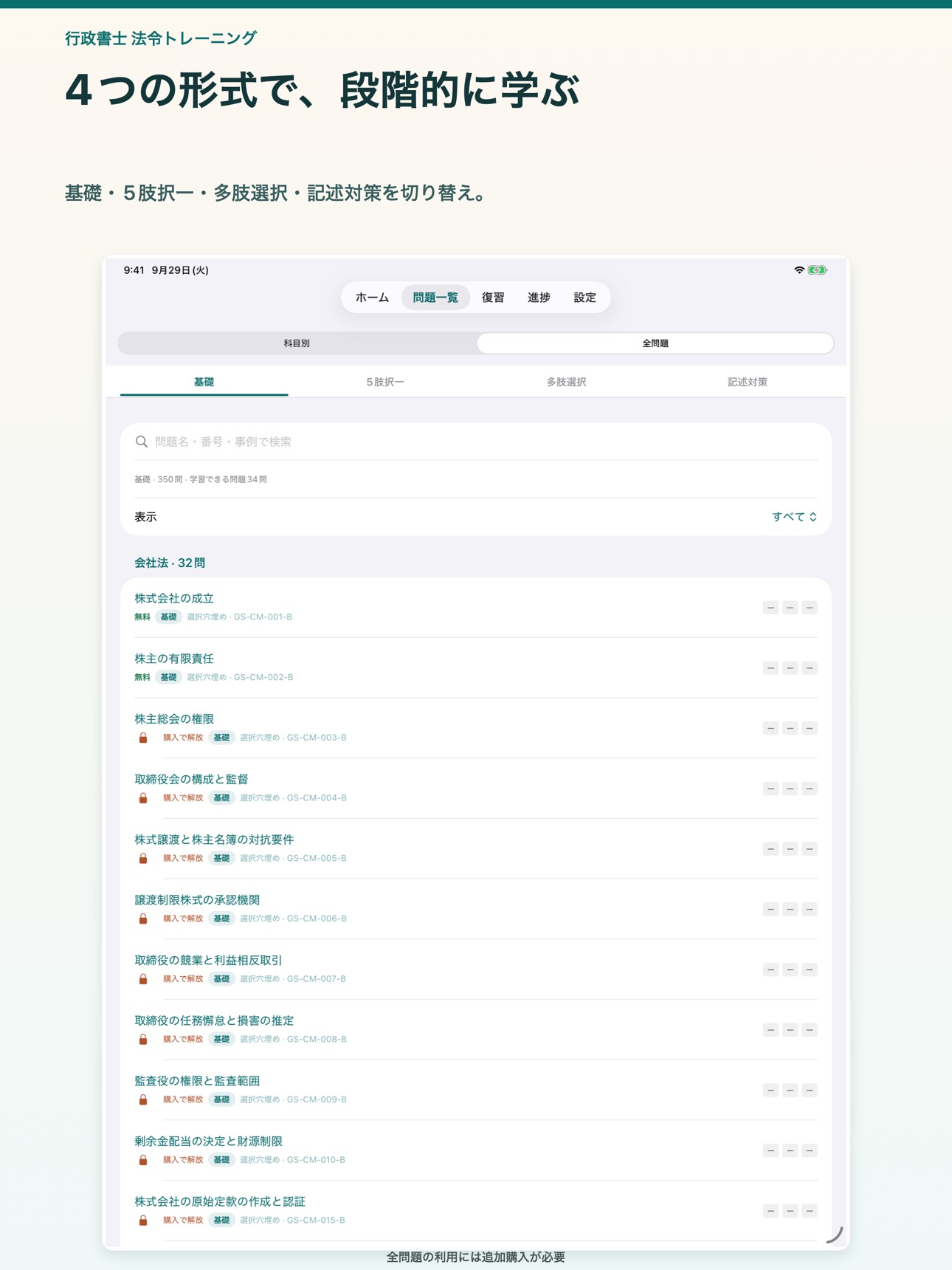Open the 表示 すべて filter dropdown
952x1270 pixels.
pyautogui.click(x=794, y=517)
